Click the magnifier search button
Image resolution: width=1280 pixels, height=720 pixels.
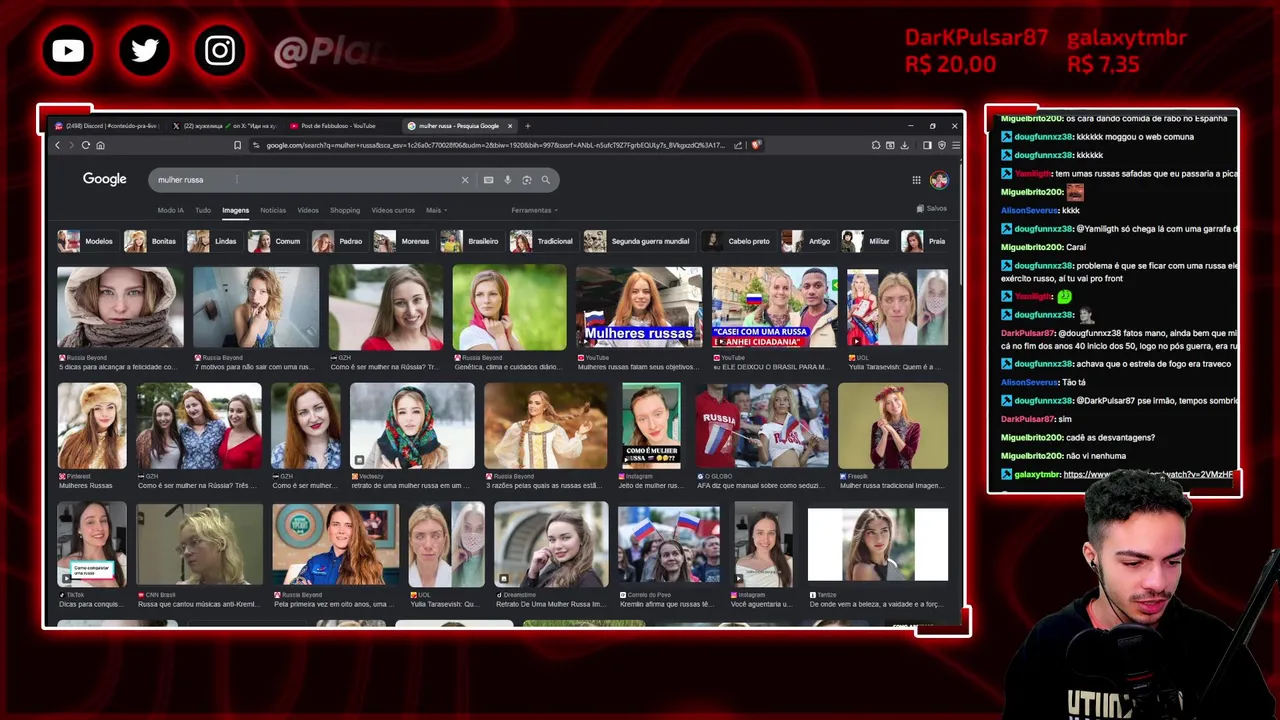tap(545, 180)
